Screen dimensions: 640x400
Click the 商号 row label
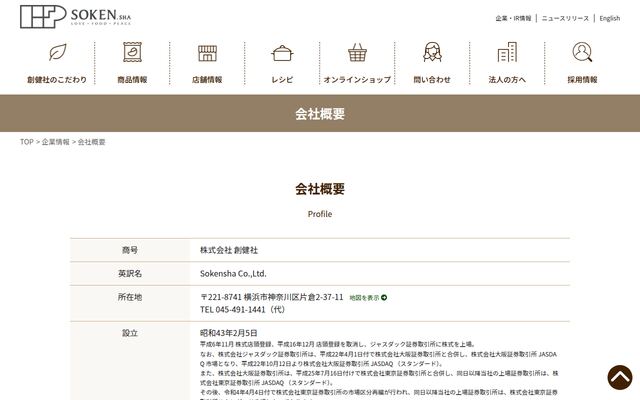coord(130,250)
